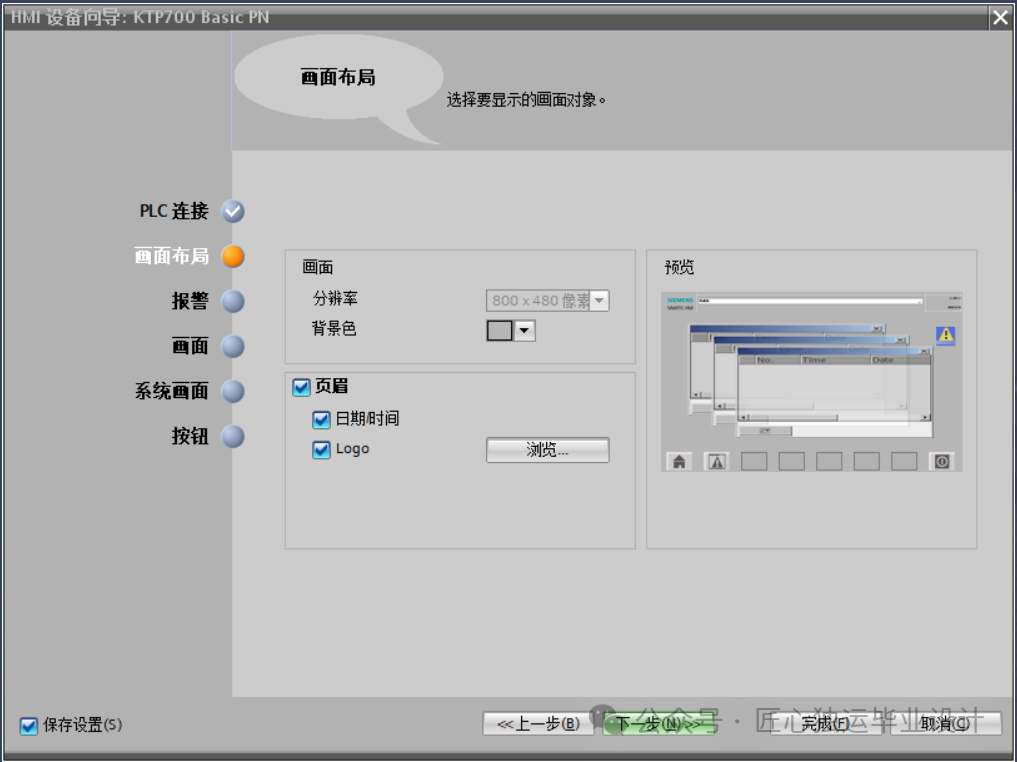This screenshot has height=762, width=1017.
Task: Click the 下一步(N)>> next button
Action: point(658,724)
